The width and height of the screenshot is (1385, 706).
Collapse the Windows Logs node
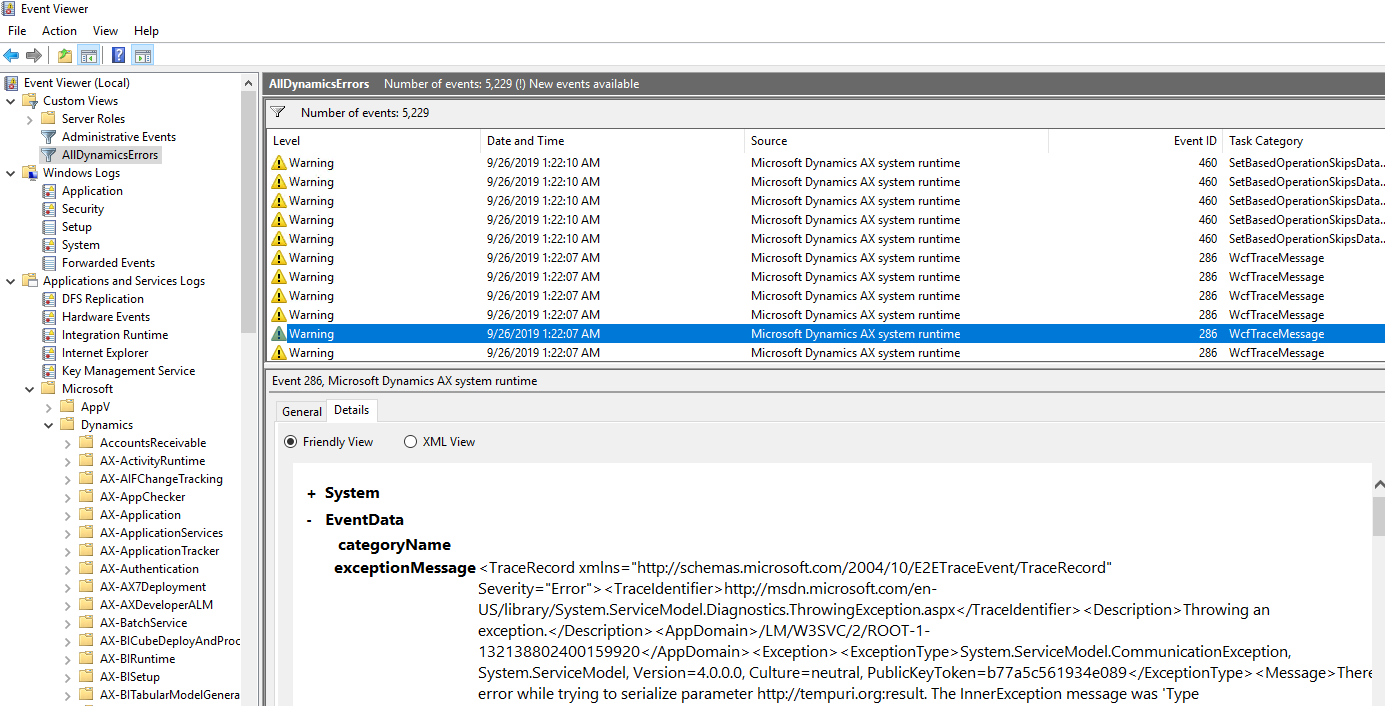tap(11, 173)
